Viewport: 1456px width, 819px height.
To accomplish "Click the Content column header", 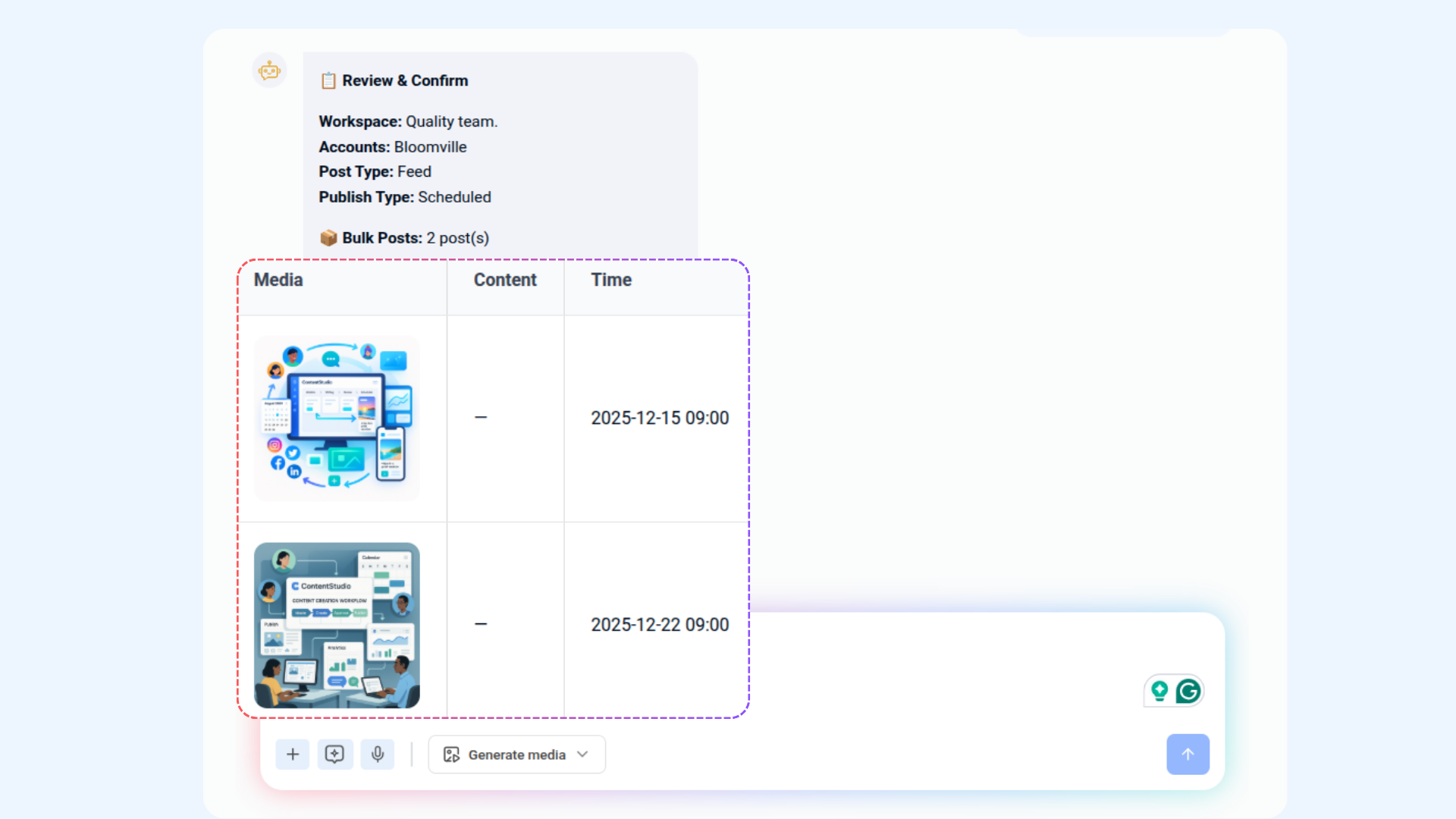I will point(505,280).
